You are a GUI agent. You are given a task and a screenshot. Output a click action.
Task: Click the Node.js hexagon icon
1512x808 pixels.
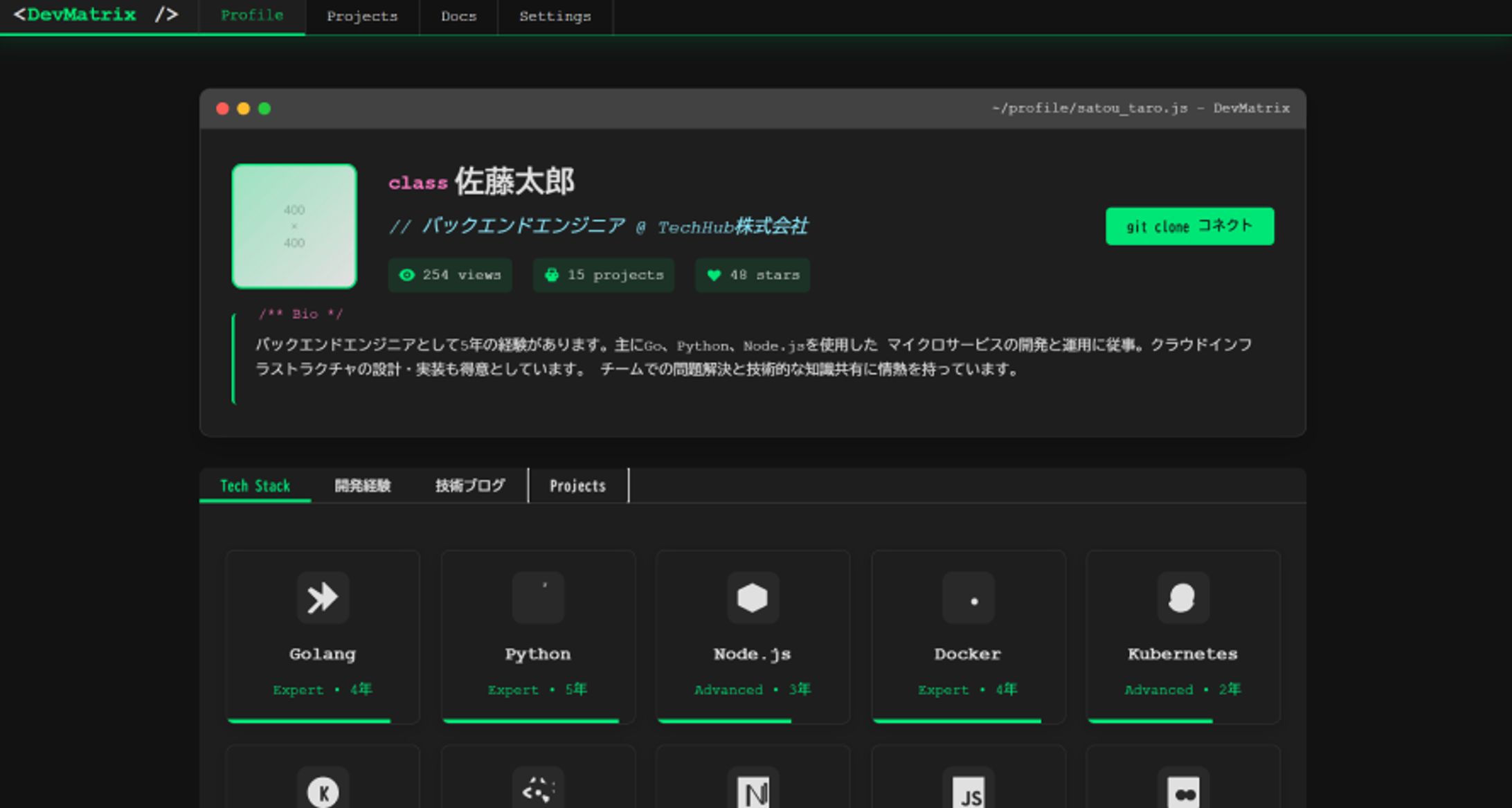tap(753, 598)
